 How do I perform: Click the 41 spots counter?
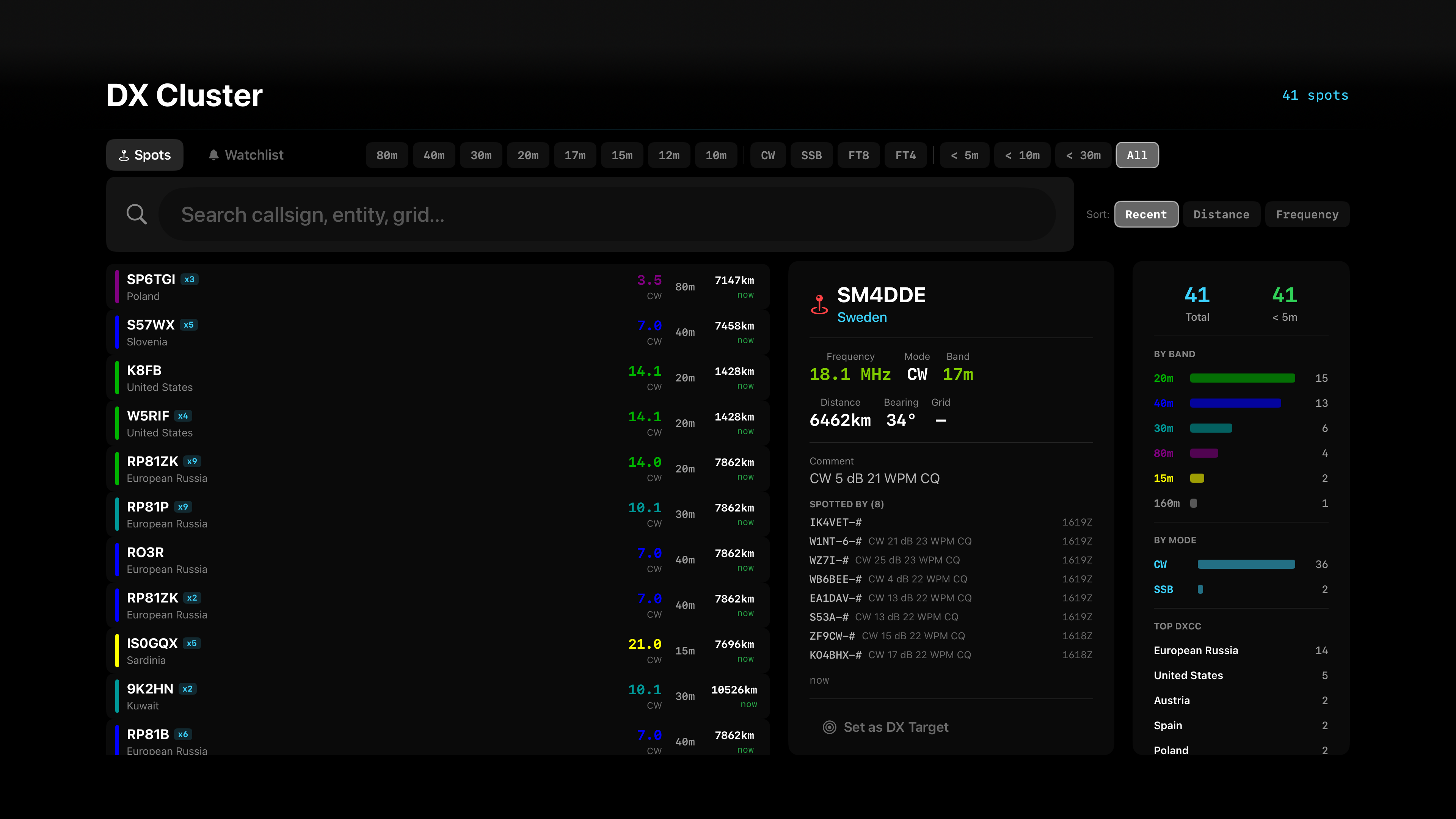tap(1315, 96)
